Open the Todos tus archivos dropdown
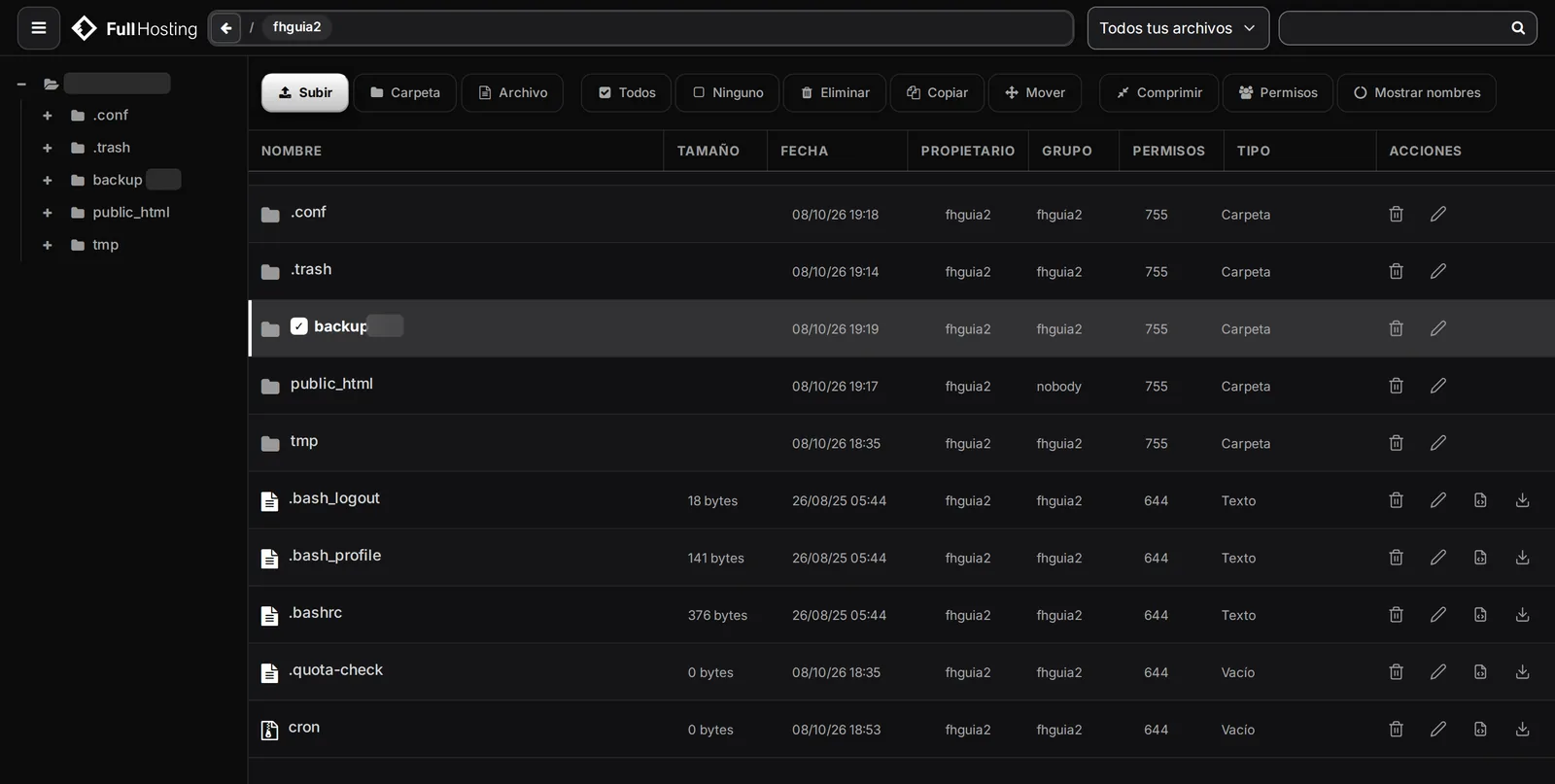The image size is (1555, 784). tap(1178, 28)
